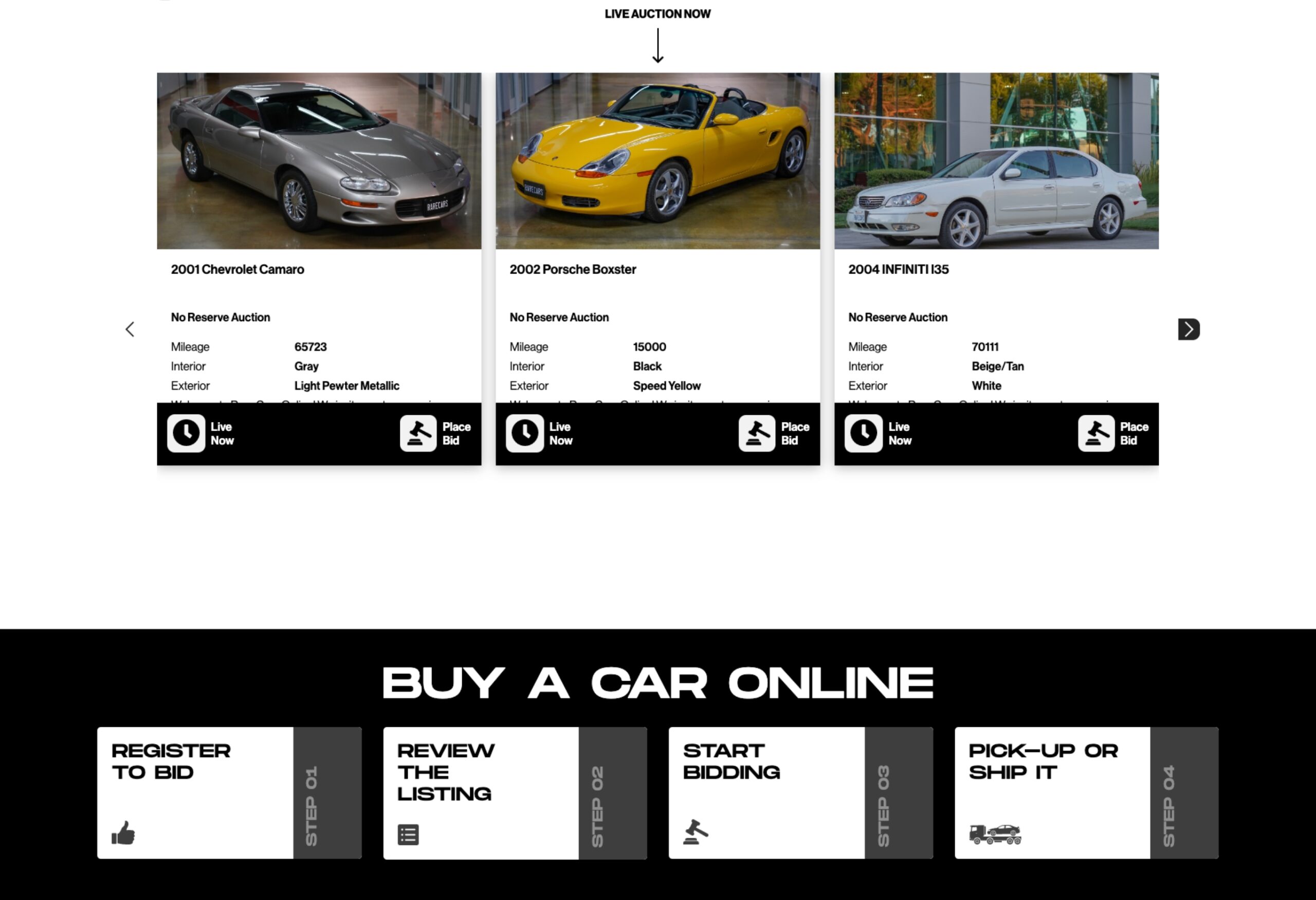This screenshot has height=900, width=1316.
Task: Select the Pick-up or Ship It step title
Action: coord(1043,761)
